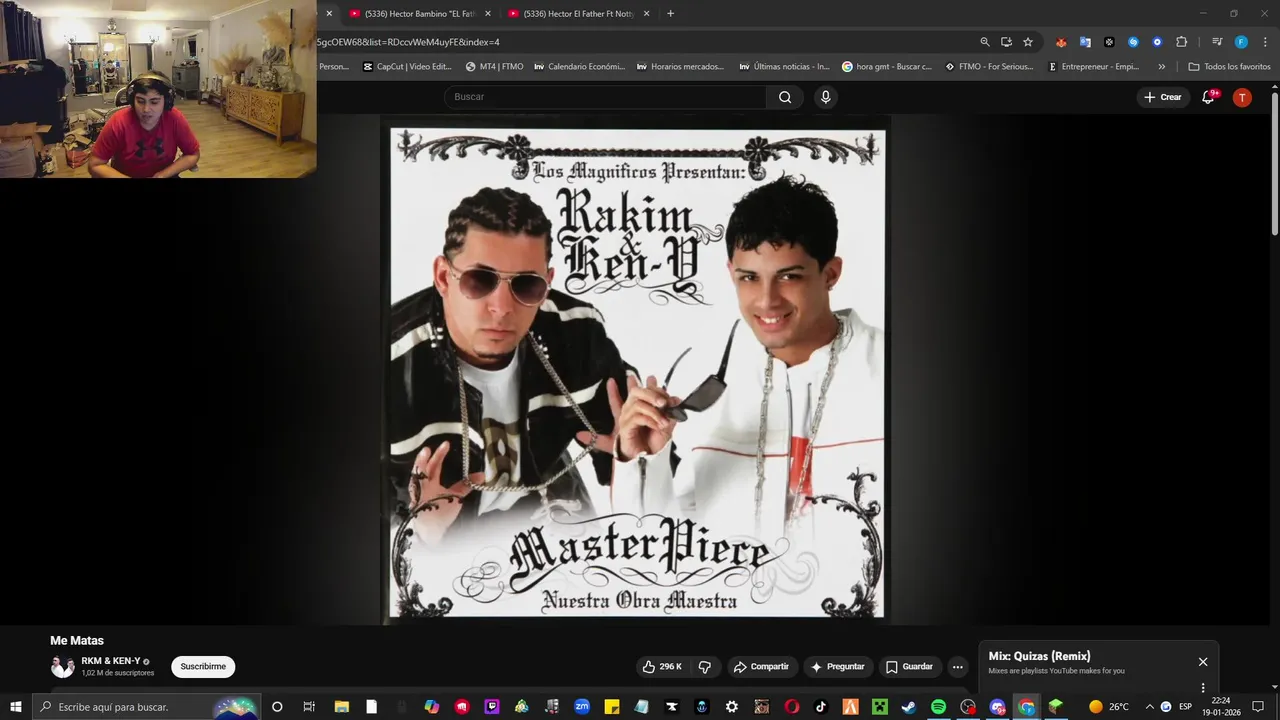Screen dimensions: 1280x720
Task: Click the page vertical scrollbar
Action: pos(1274,165)
